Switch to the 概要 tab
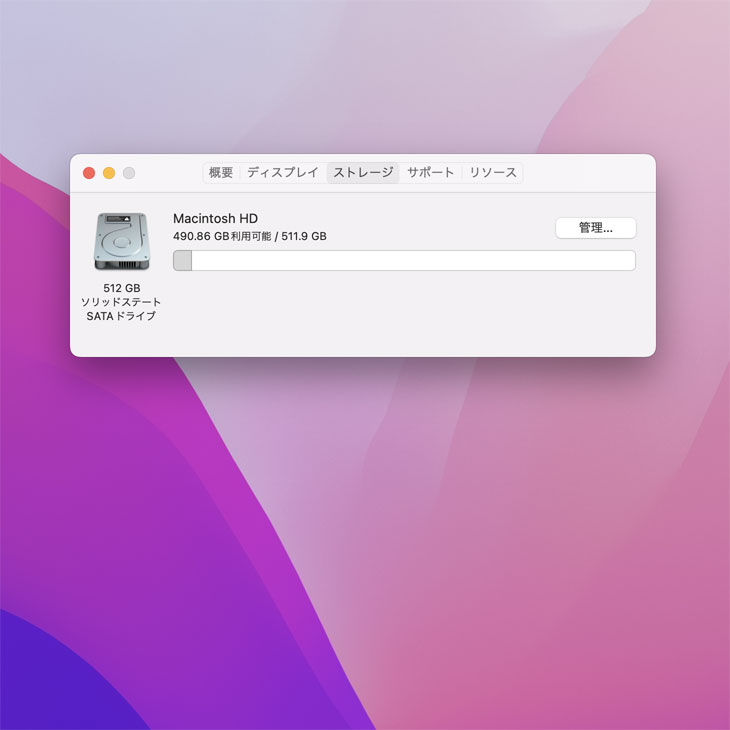The height and width of the screenshot is (730, 730). [221, 173]
